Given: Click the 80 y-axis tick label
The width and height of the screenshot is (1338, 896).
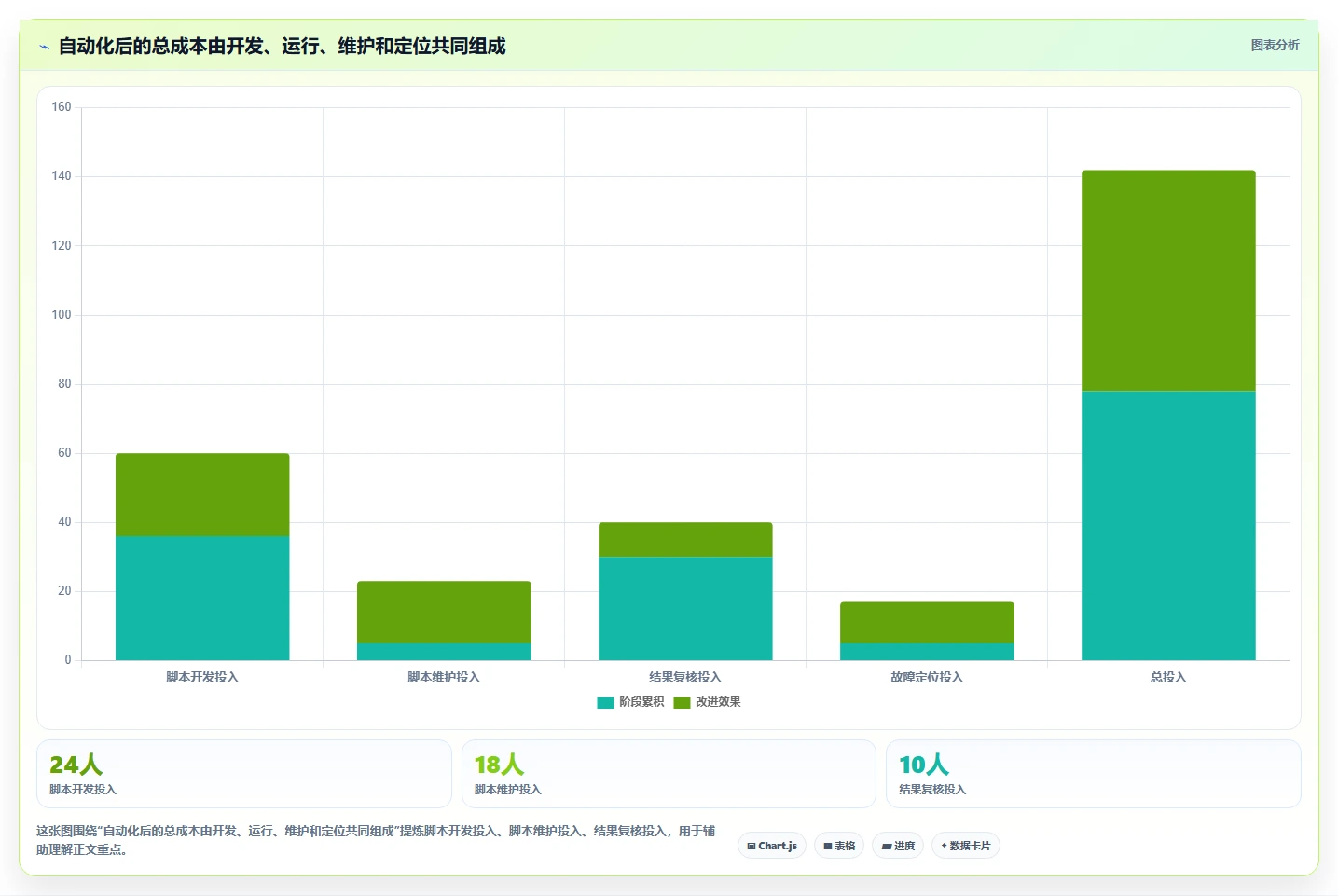Looking at the screenshot, I should click(x=64, y=384).
